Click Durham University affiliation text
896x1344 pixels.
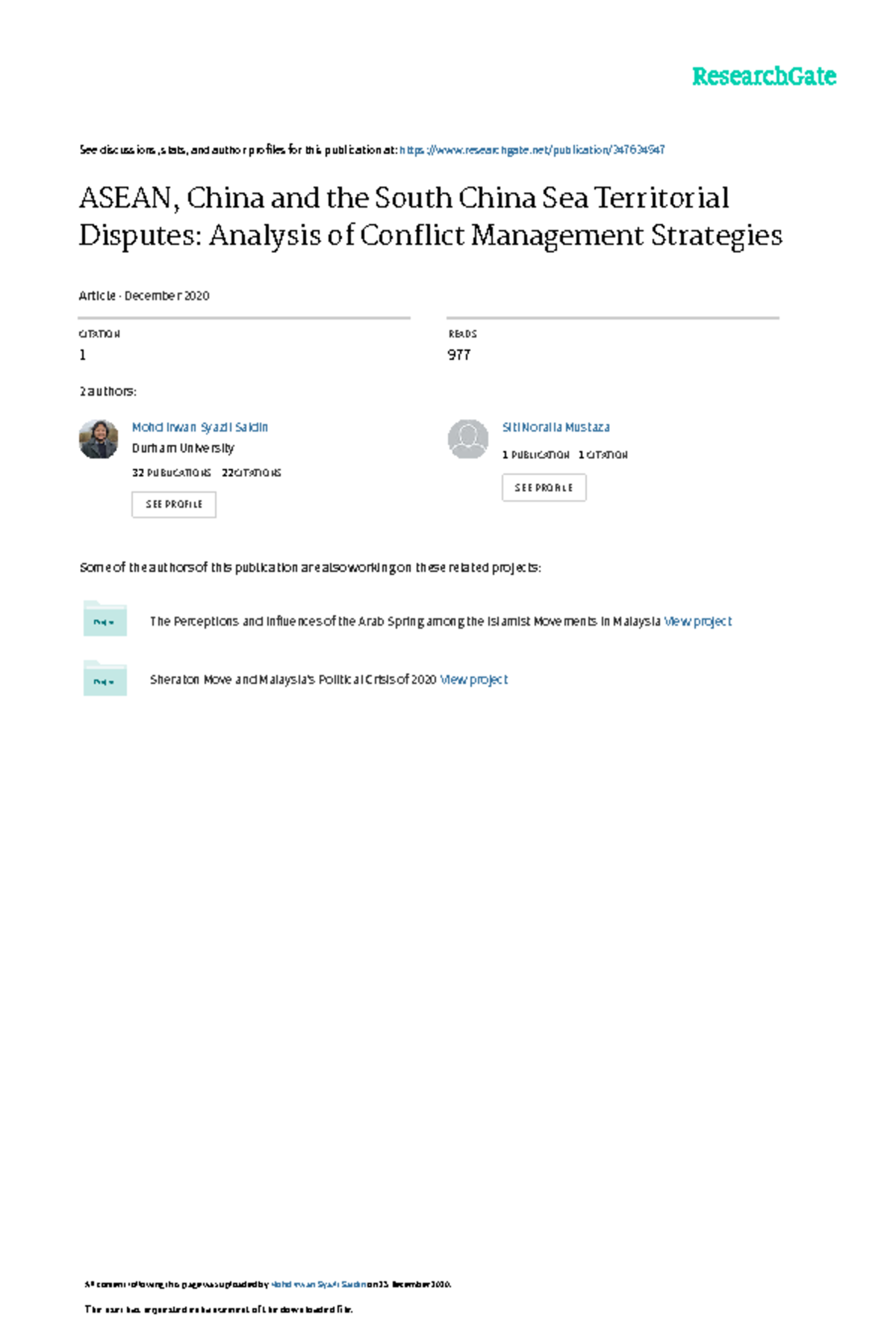[x=183, y=448]
